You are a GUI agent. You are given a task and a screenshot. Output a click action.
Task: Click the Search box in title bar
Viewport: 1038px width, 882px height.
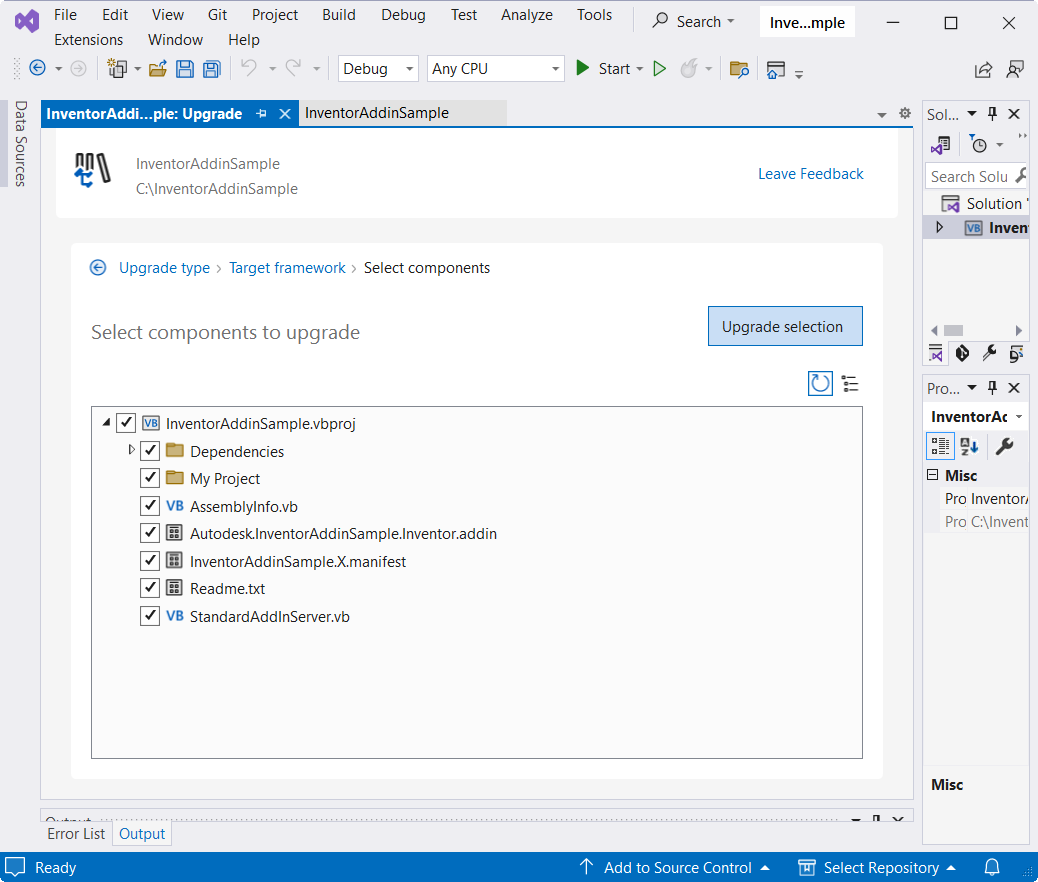[x=693, y=21]
